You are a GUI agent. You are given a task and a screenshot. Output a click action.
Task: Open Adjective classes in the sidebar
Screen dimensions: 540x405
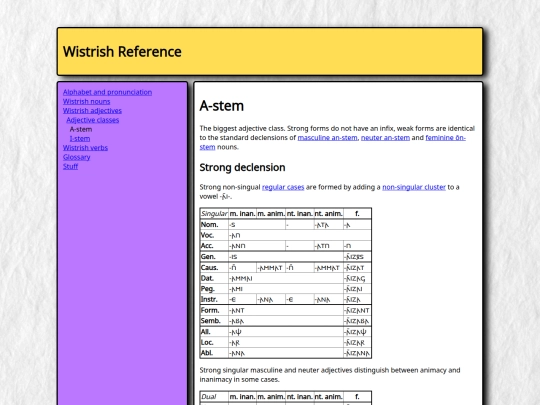point(93,120)
